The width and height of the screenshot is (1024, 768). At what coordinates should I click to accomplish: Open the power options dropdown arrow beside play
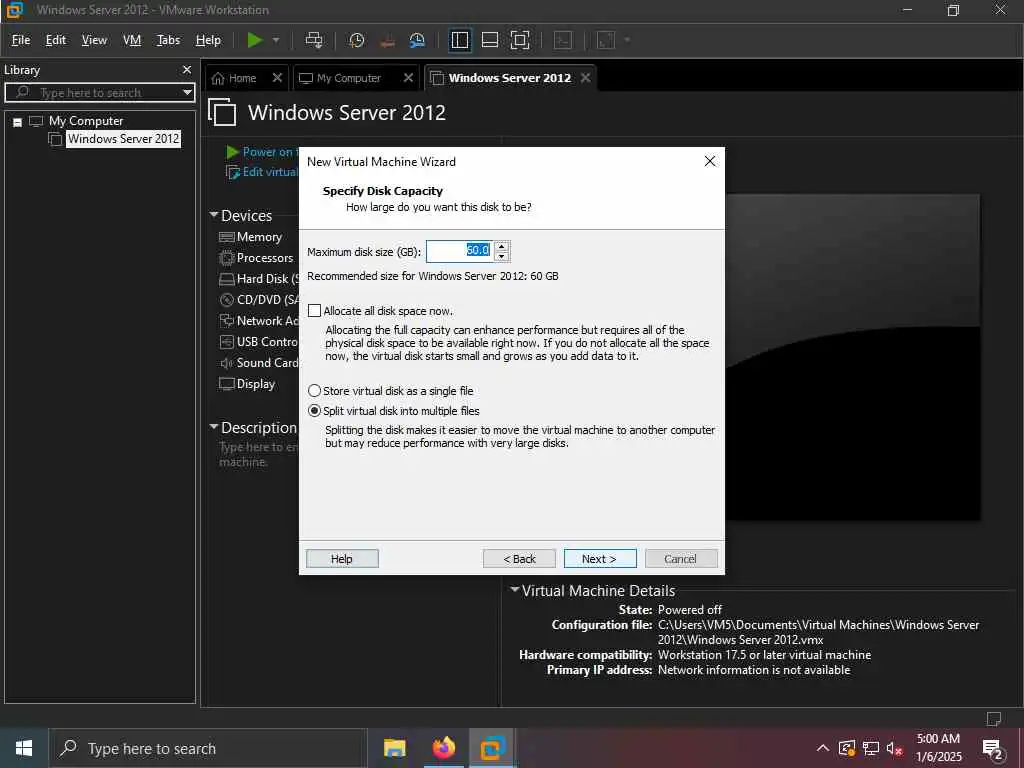pyautogui.click(x=276, y=40)
